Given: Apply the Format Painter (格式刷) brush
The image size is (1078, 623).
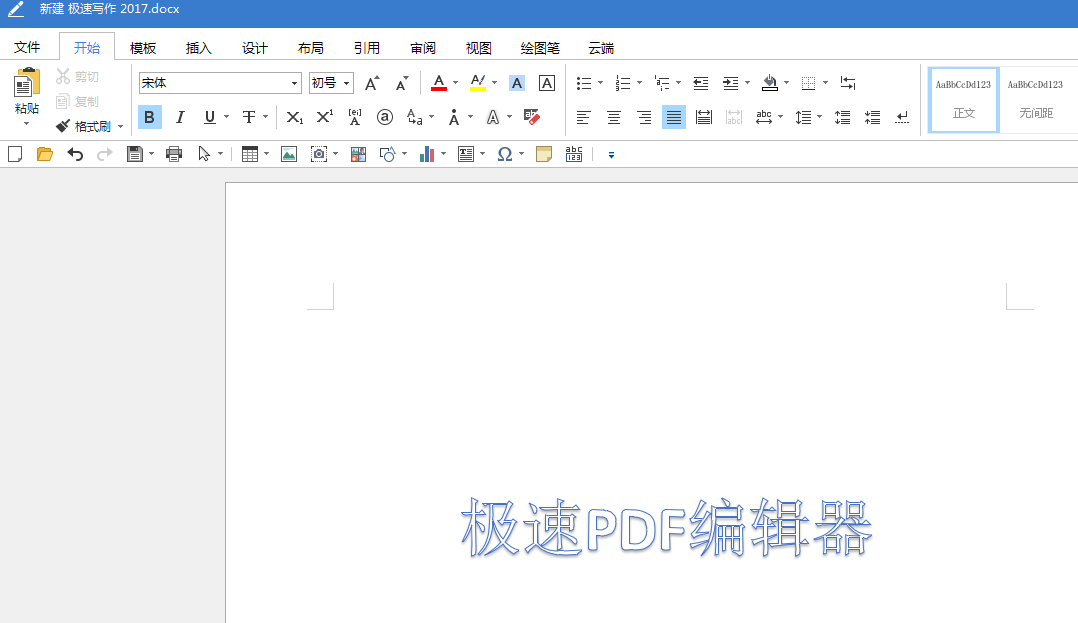Looking at the screenshot, I should point(83,127).
